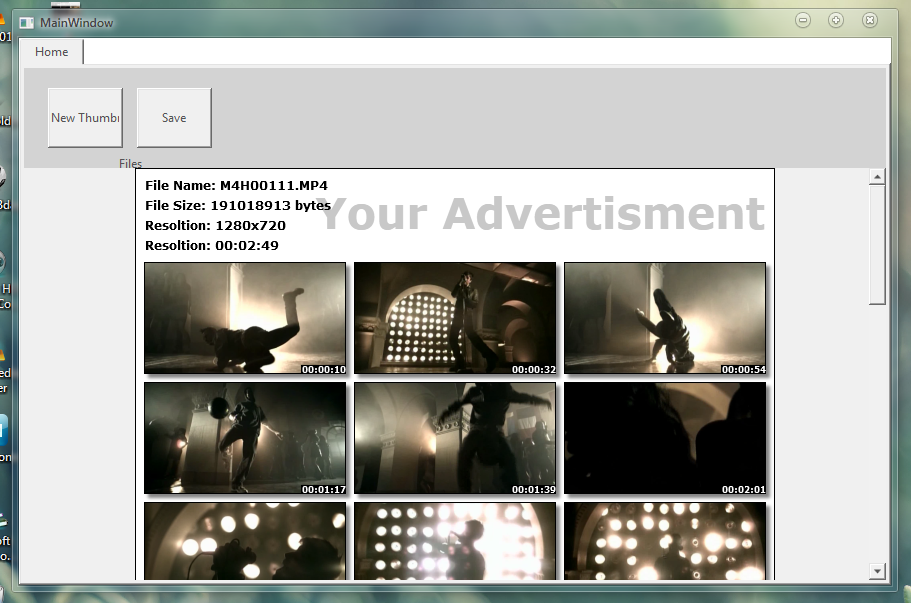Click the New Thumbnail button

[85, 118]
